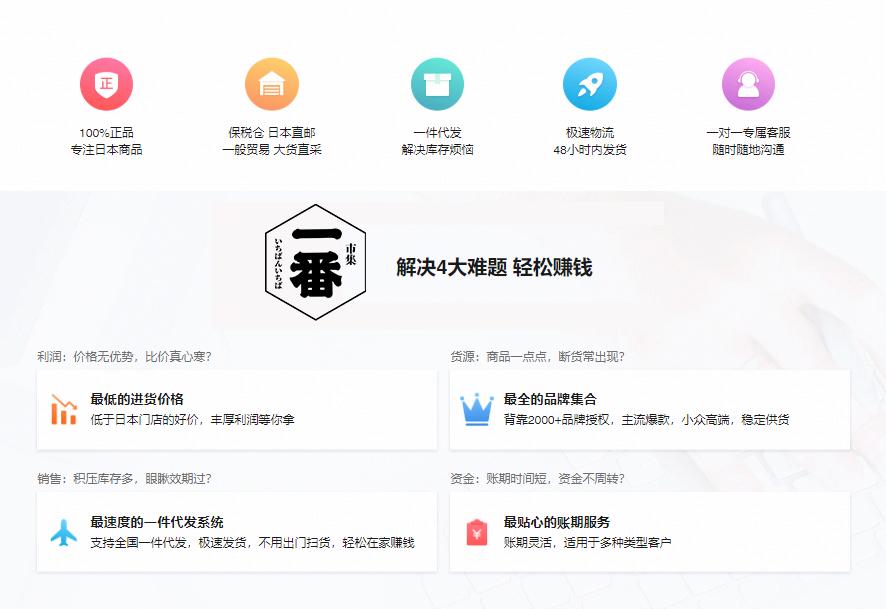886x609 pixels.
Task: Select the orange bar chart pricing icon
Action: click(x=62, y=409)
